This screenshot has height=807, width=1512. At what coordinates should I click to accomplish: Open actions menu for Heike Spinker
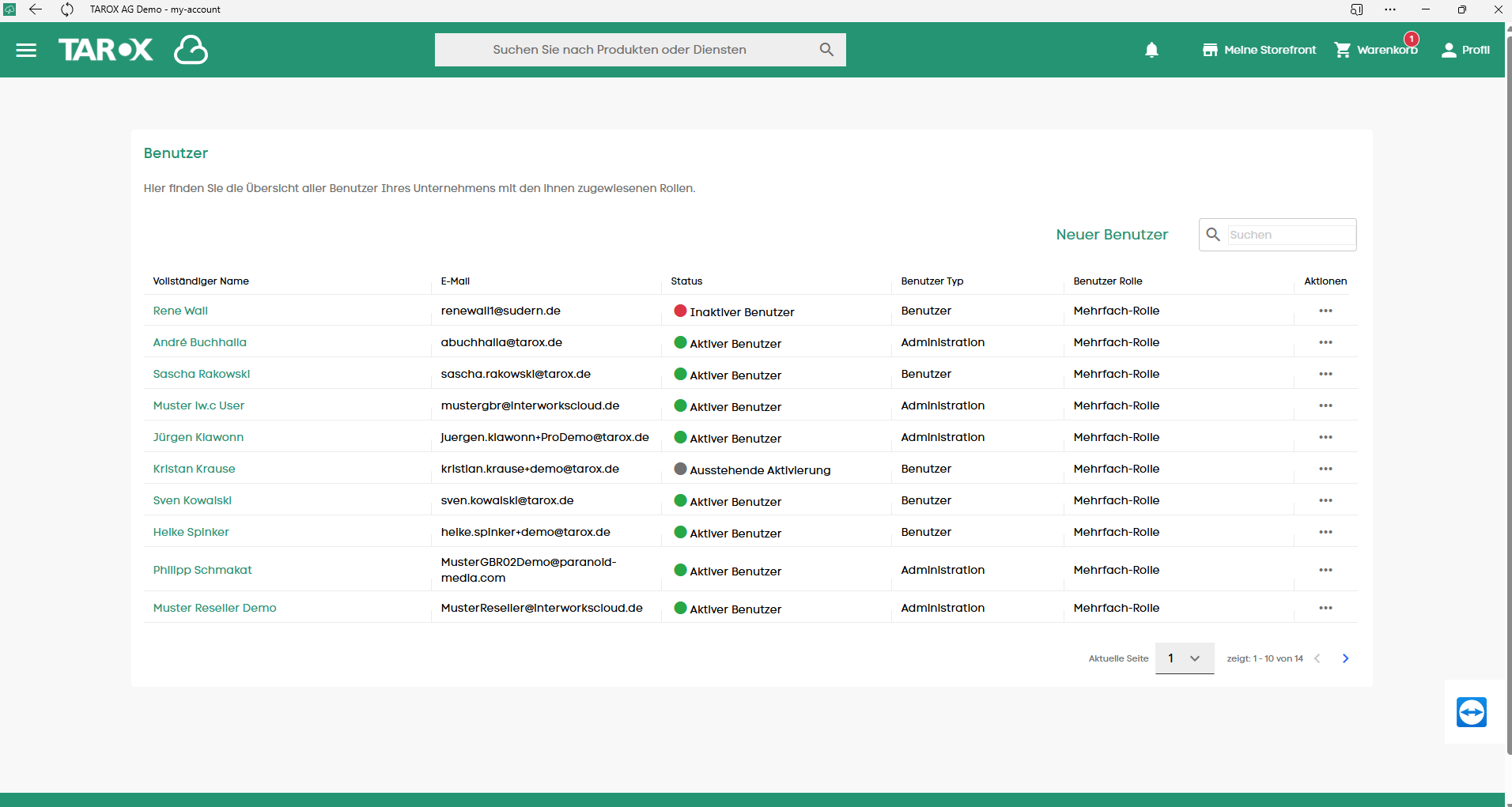coord(1325,532)
